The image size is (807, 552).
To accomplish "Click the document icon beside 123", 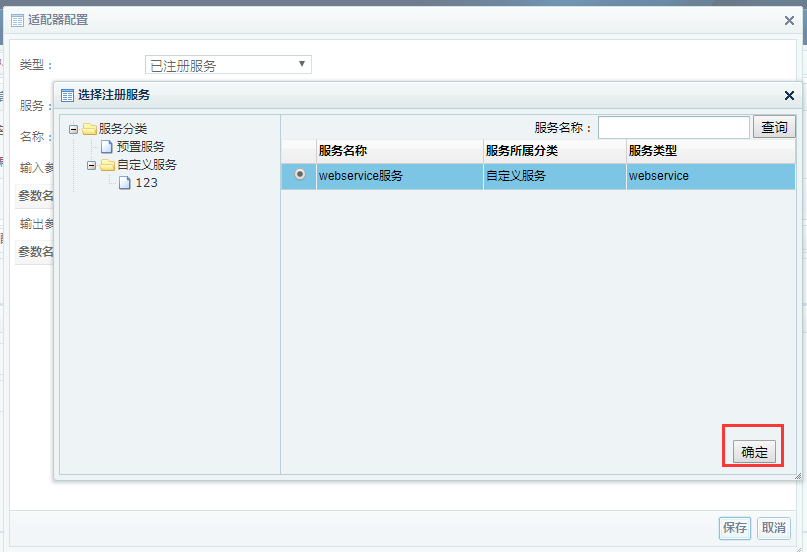I will (125, 183).
